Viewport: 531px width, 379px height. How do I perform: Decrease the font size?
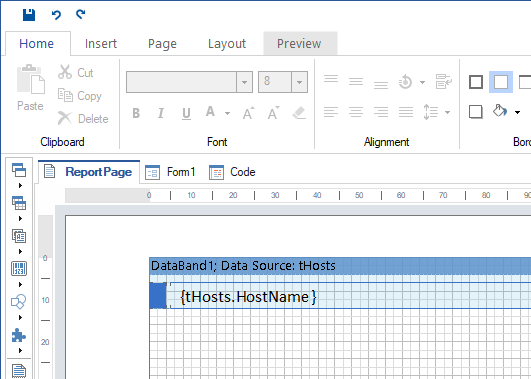tap(274, 113)
